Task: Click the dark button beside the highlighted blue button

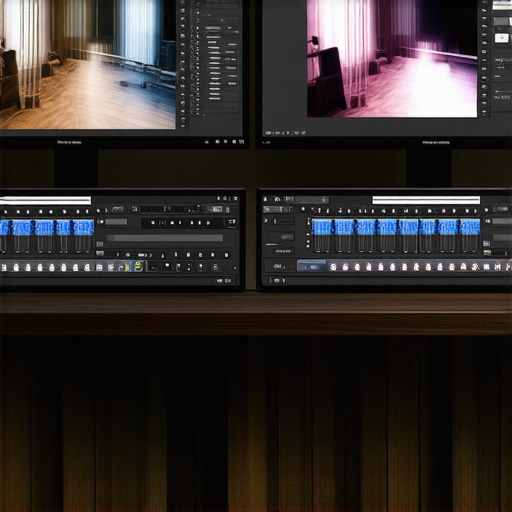Action: (279, 266)
